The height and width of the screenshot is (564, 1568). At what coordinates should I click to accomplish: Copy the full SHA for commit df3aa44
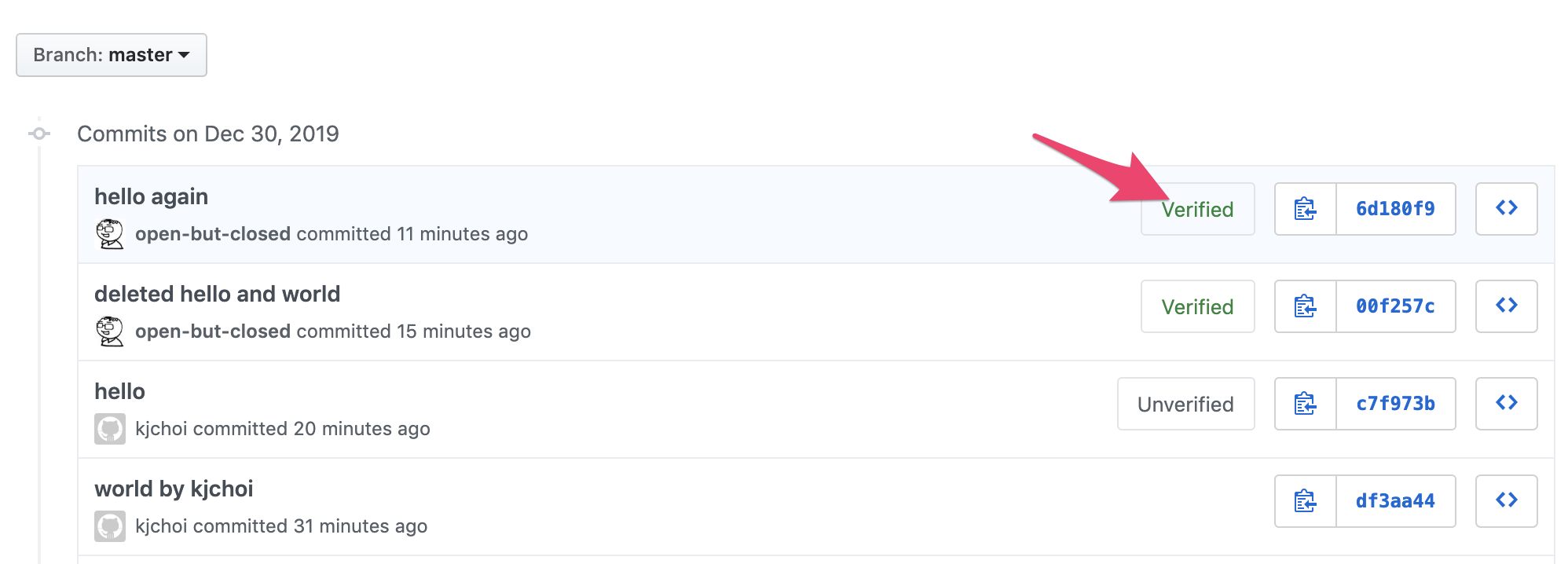1305,501
